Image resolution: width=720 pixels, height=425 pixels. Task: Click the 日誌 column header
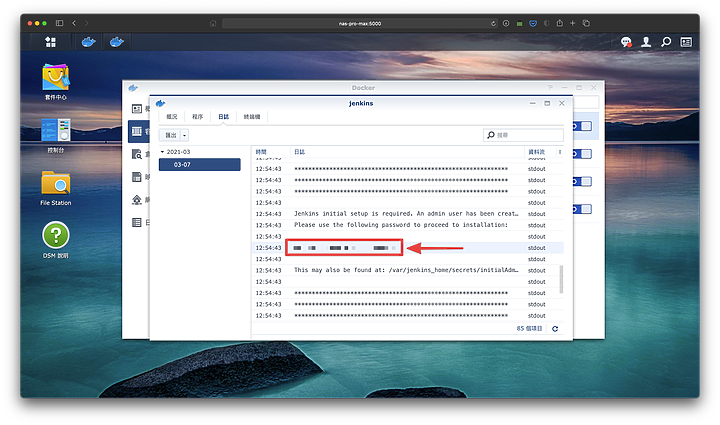(407, 152)
